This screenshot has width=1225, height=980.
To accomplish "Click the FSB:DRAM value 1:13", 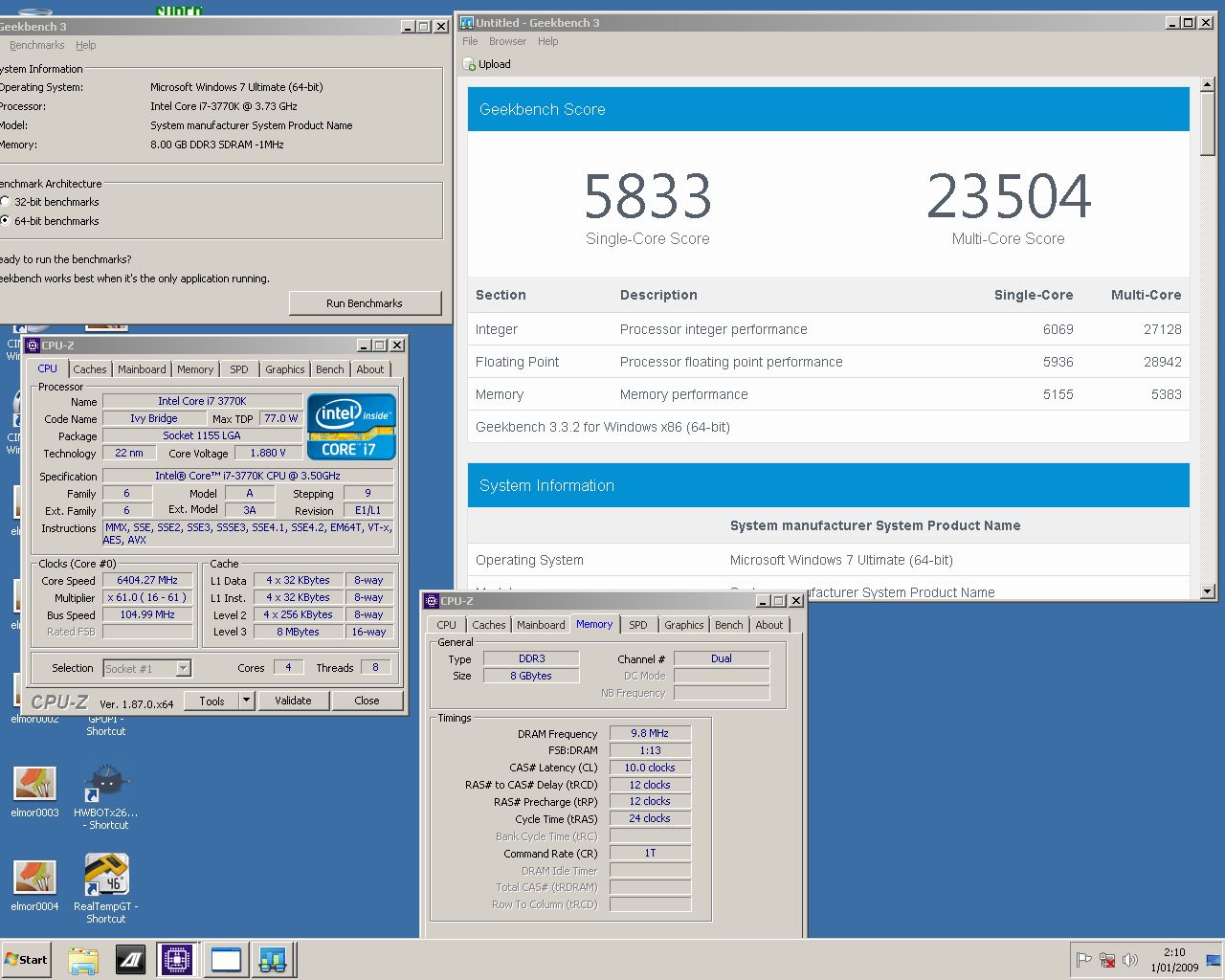I will pyautogui.click(x=650, y=750).
